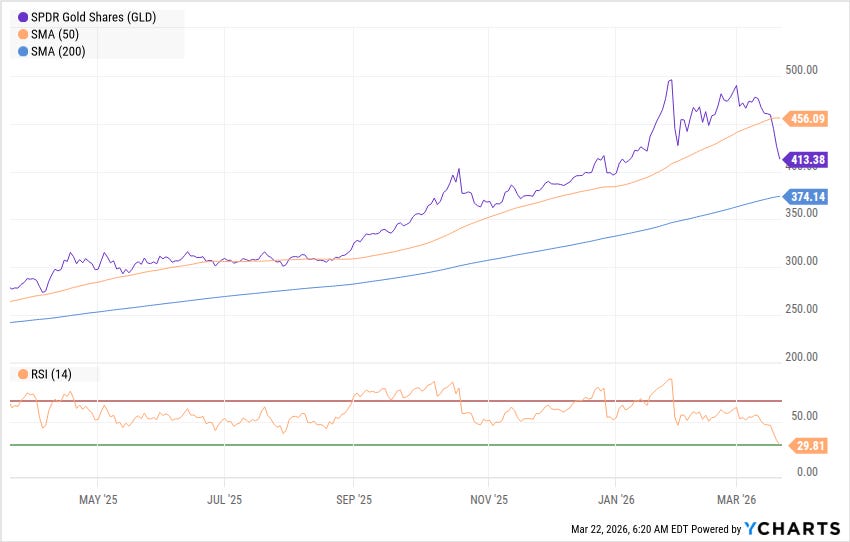This screenshot has height=542, width=850.
Task: Click the JAN '26 x-axis label
Action: pyautogui.click(x=616, y=500)
